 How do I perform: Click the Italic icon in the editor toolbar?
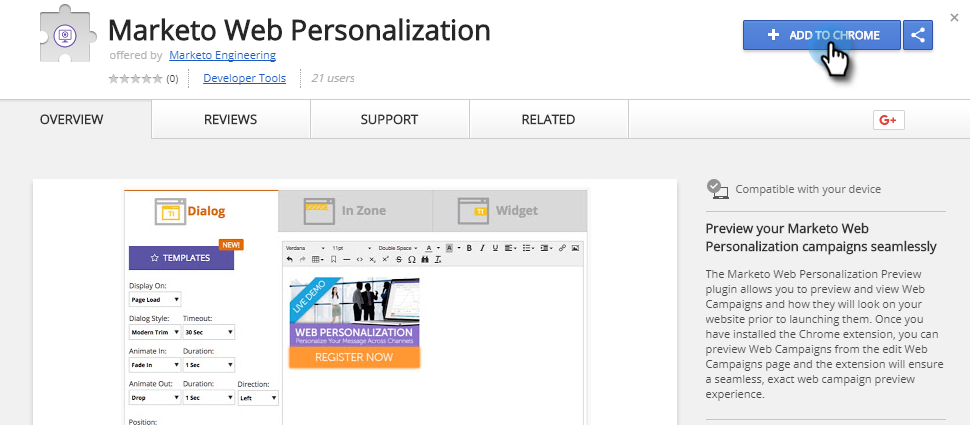click(483, 248)
